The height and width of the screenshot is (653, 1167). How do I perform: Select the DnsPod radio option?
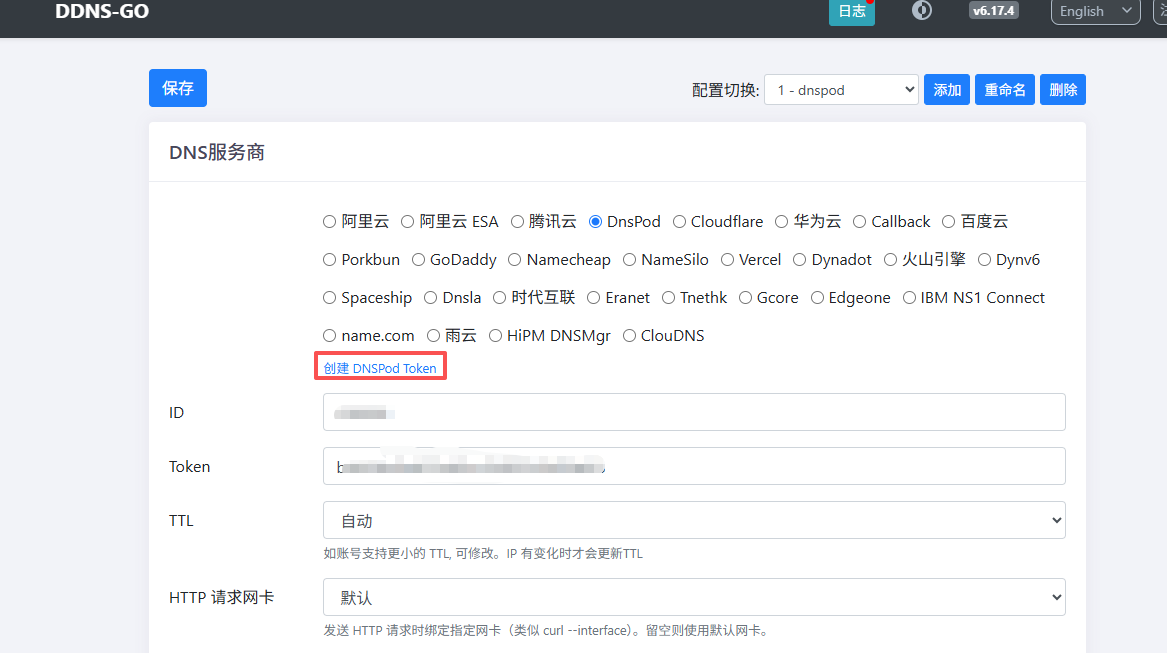pyautogui.click(x=595, y=222)
